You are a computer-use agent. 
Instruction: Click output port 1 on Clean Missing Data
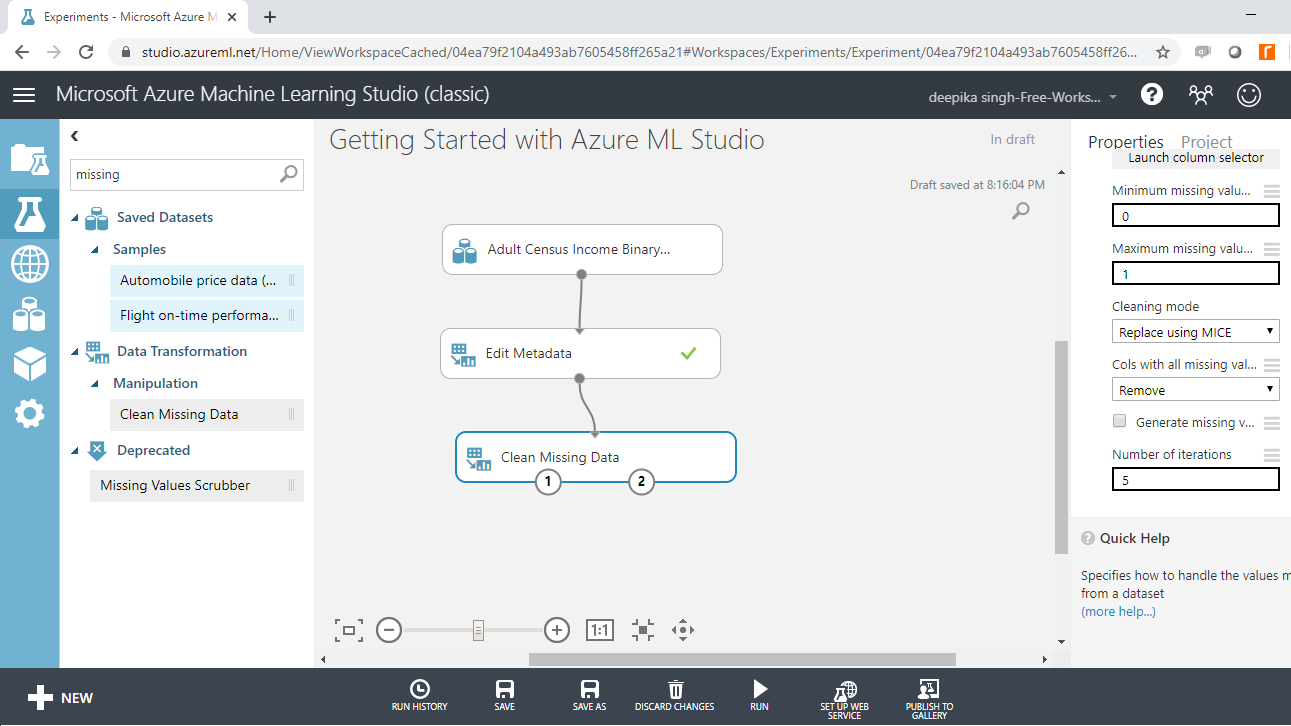coord(547,482)
